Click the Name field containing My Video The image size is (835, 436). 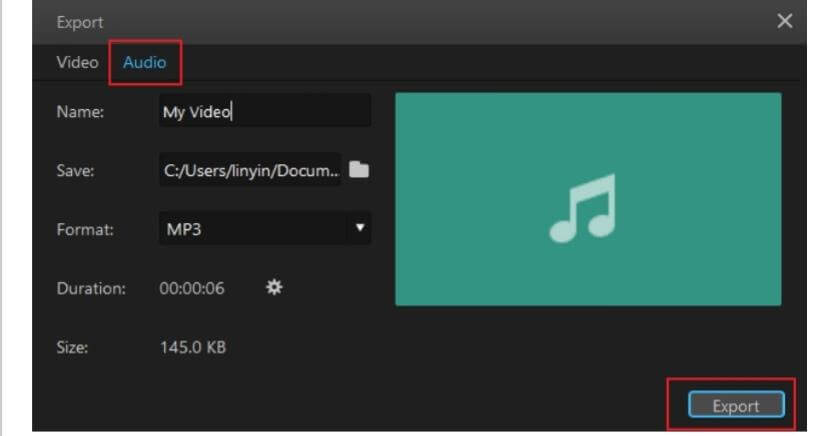click(265, 111)
